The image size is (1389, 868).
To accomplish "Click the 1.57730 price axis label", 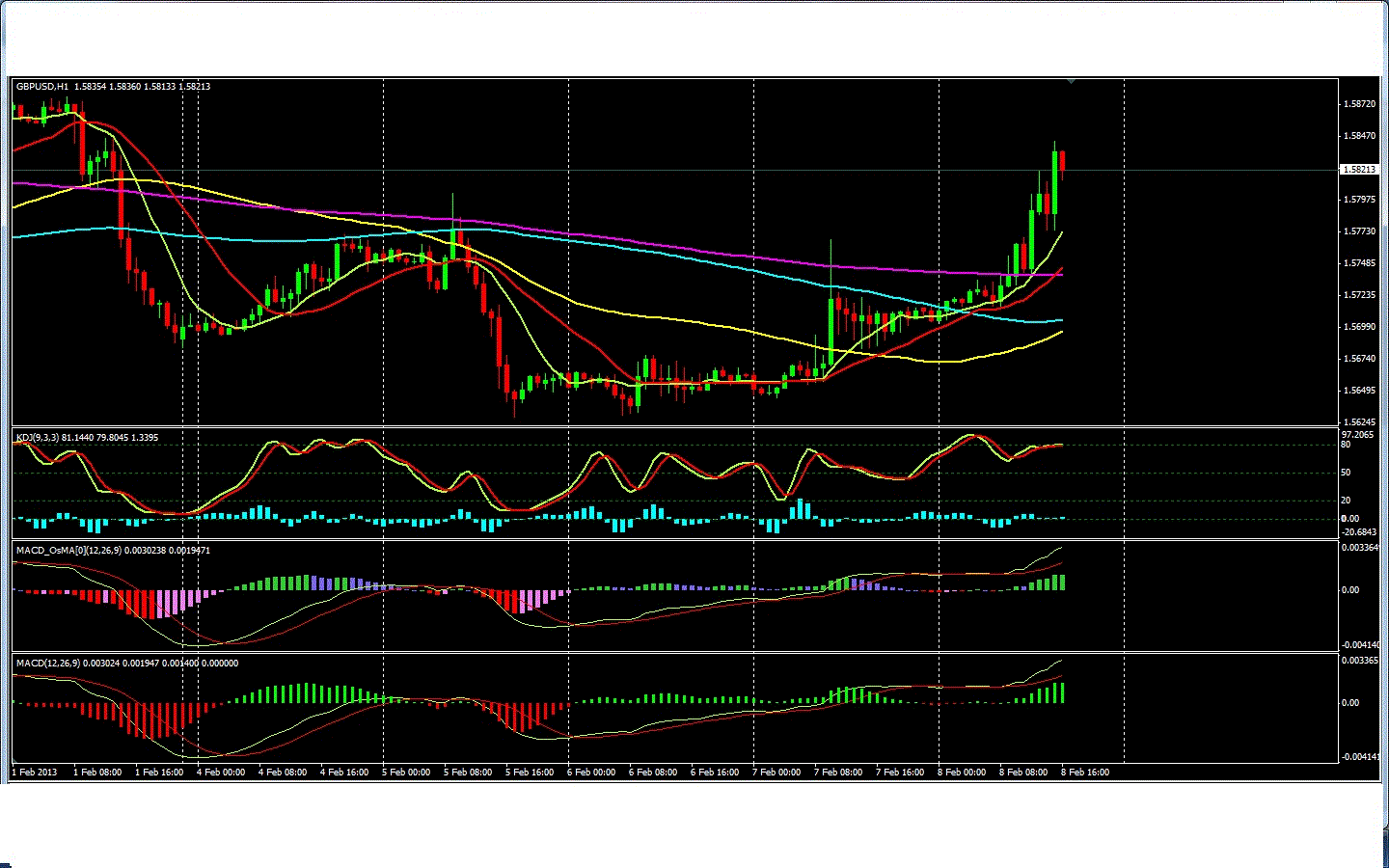I will pyautogui.click(x=1359, y=231).
